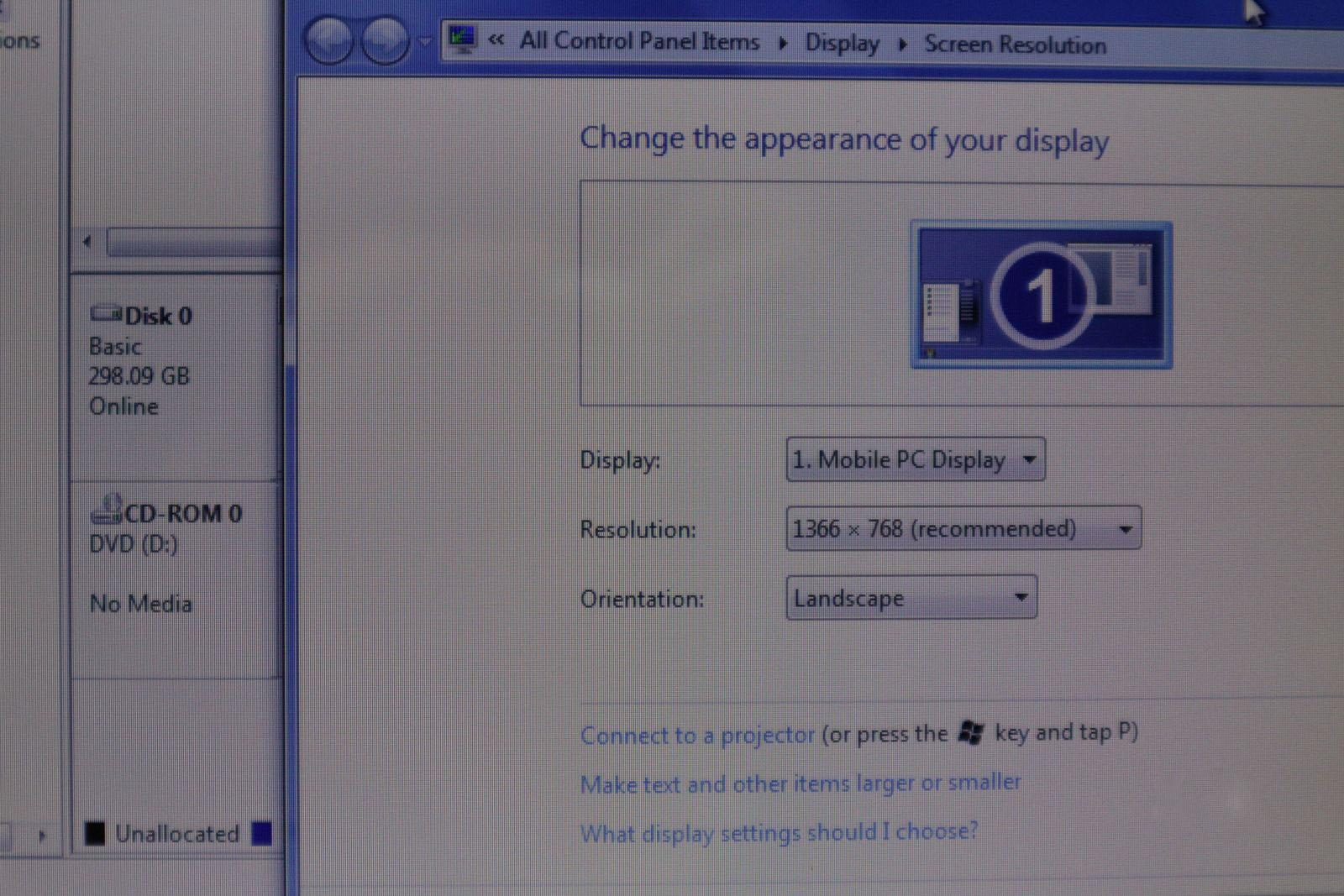Screen dimensions: 1344x896
Task: Click the blue legend swatch beside Unallocated
Action: click(262, 833)
